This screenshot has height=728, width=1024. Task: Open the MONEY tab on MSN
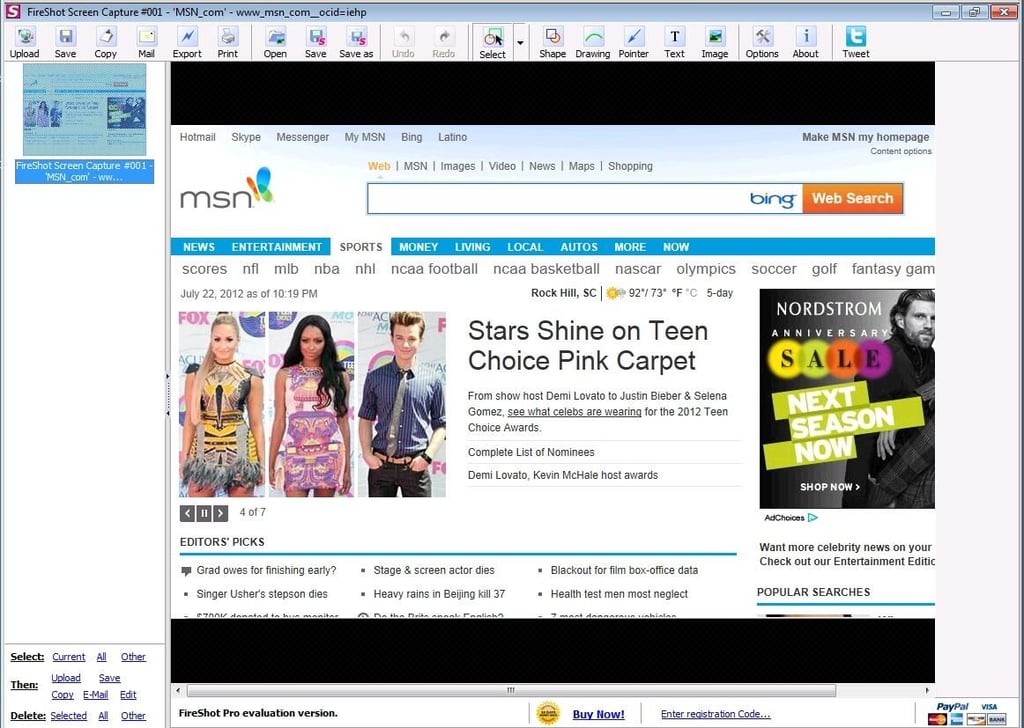tap(418, 247)
